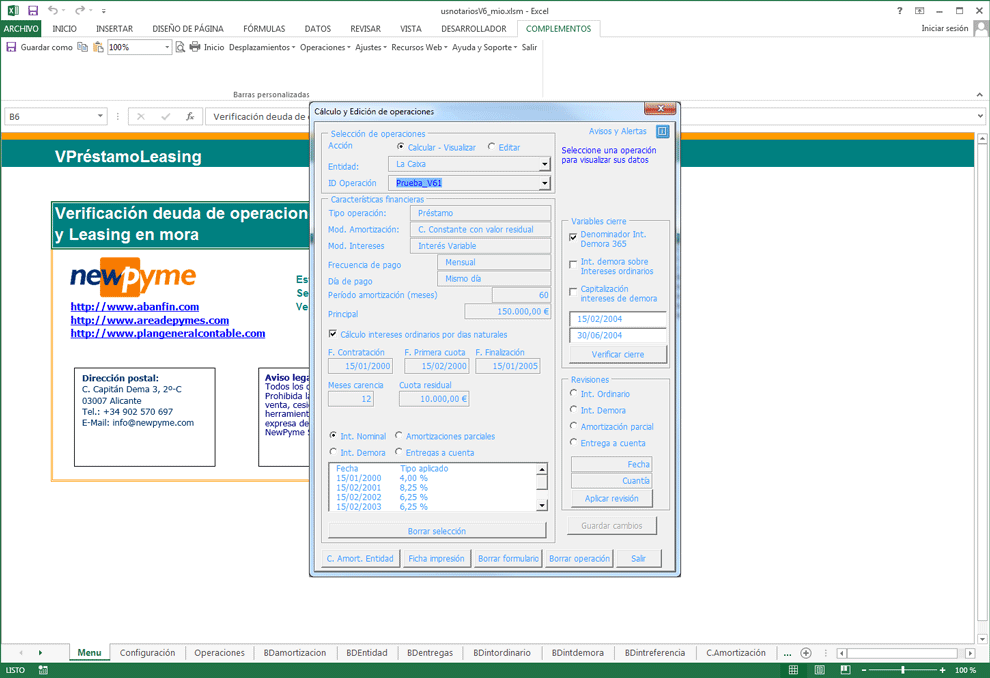Click the Aplicar revisión button

coord(612,498)
